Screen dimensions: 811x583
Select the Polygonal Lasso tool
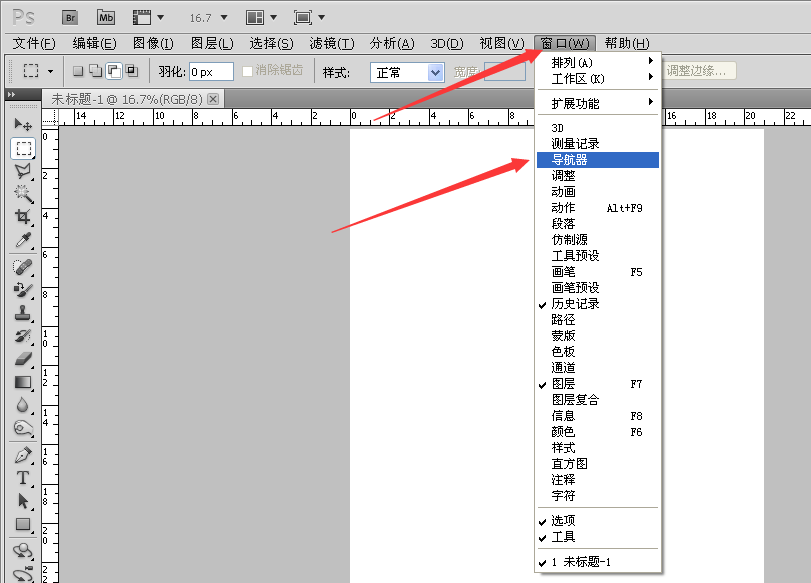(x=23, y=171)
